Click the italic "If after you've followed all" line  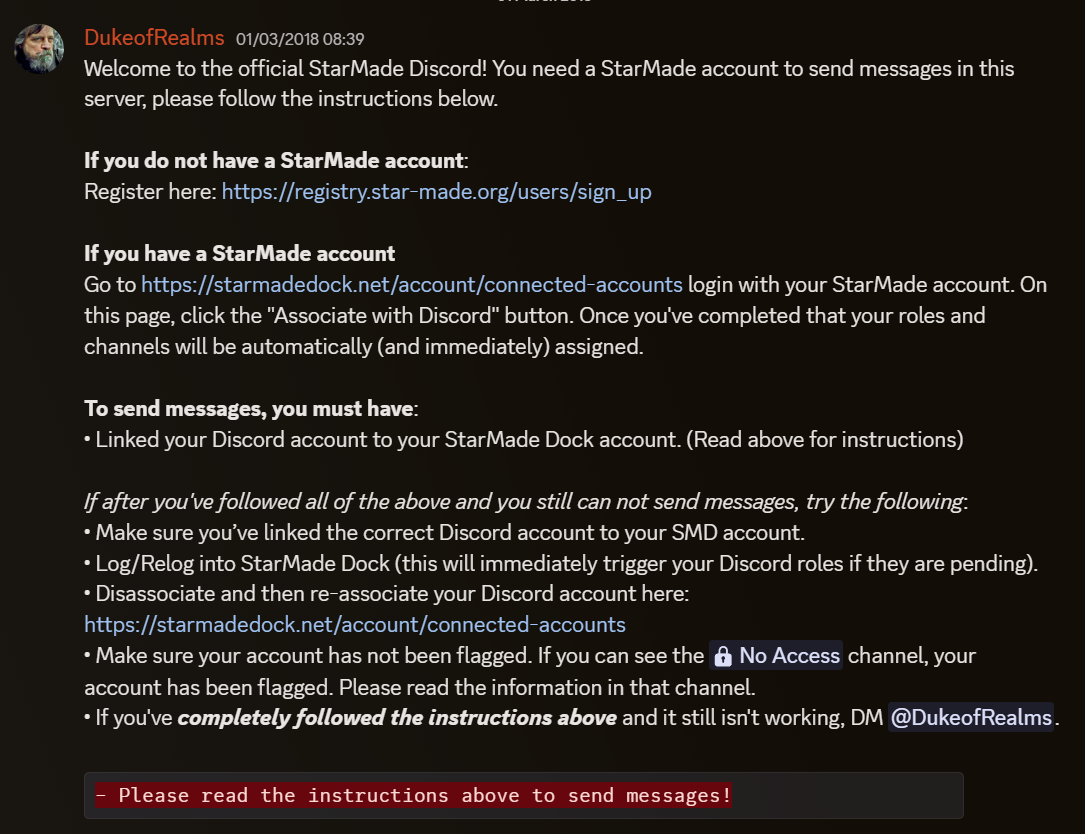click(522, 501)
